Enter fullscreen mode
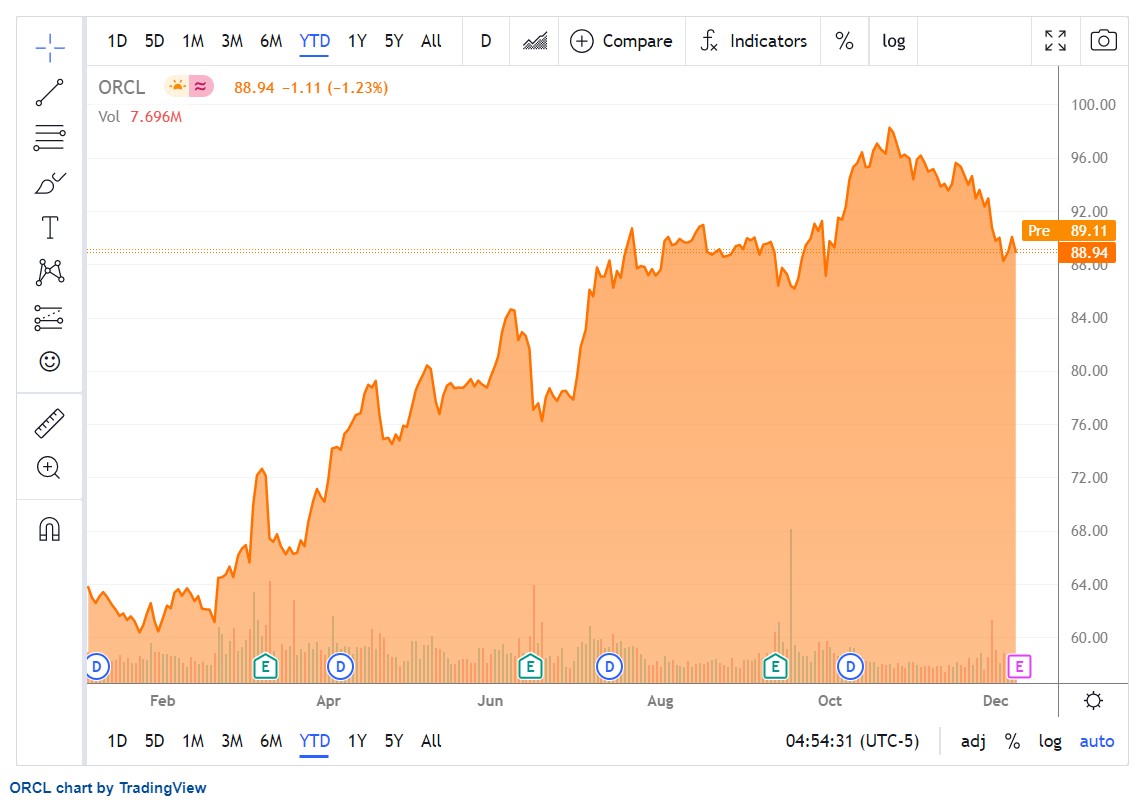This screenshot has height=800, width=1144. coord(1055,41)
